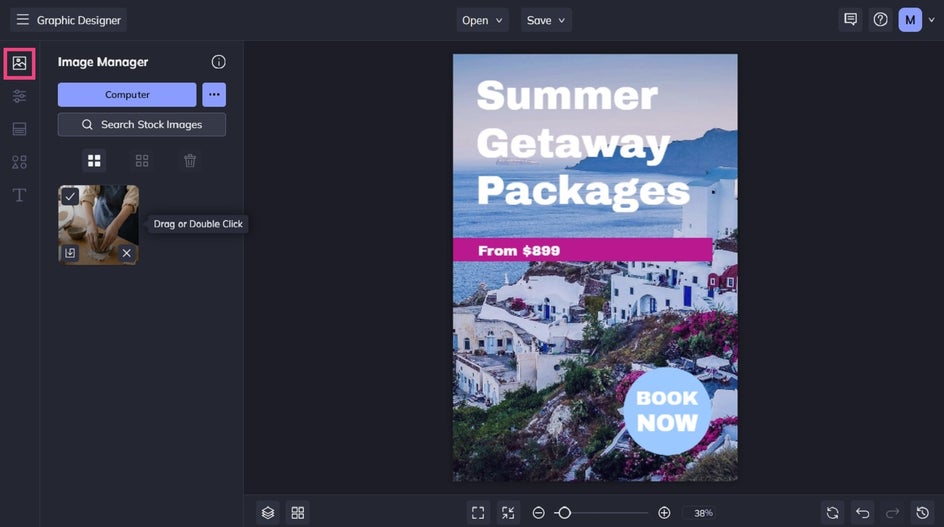
Task: Open the feedback comments icon
Action: (850, 20)
